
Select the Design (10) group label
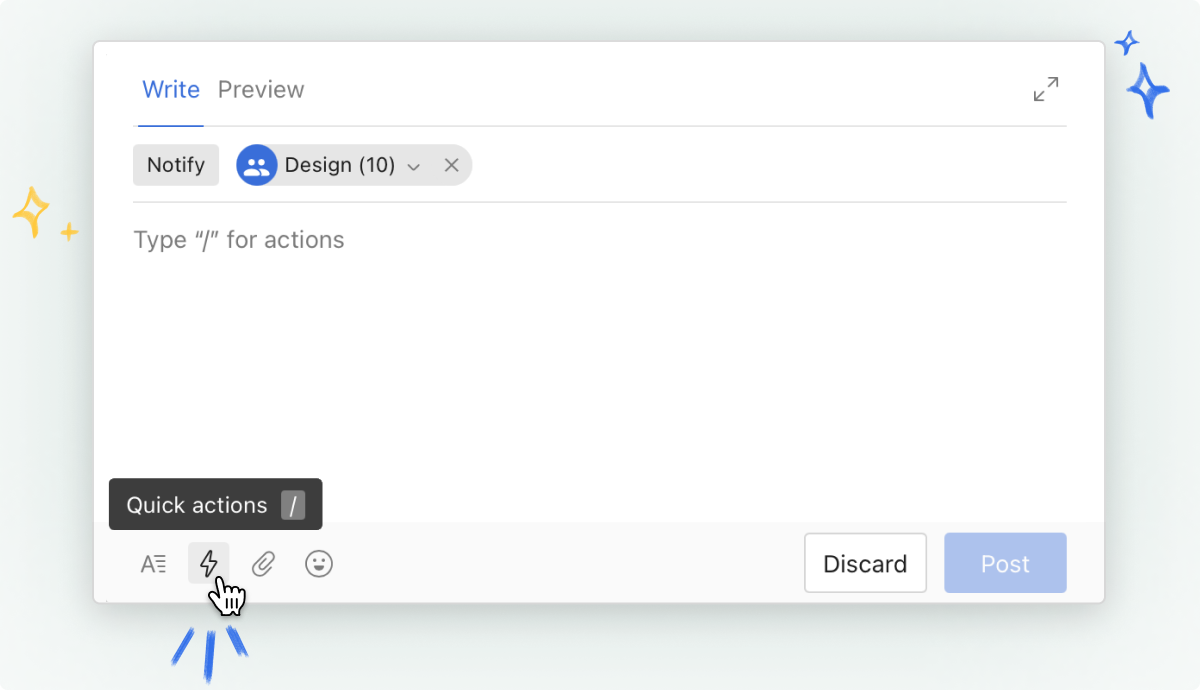(x=340, y=165)
